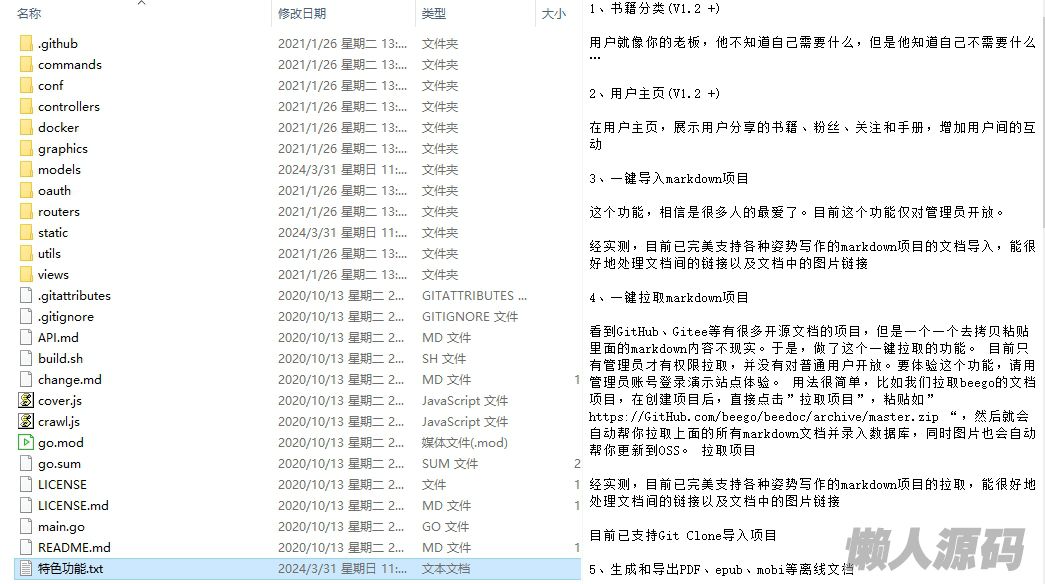Click the go.mod media file icon
Viewport: 1045px width, 584px height.
[26, 443]
